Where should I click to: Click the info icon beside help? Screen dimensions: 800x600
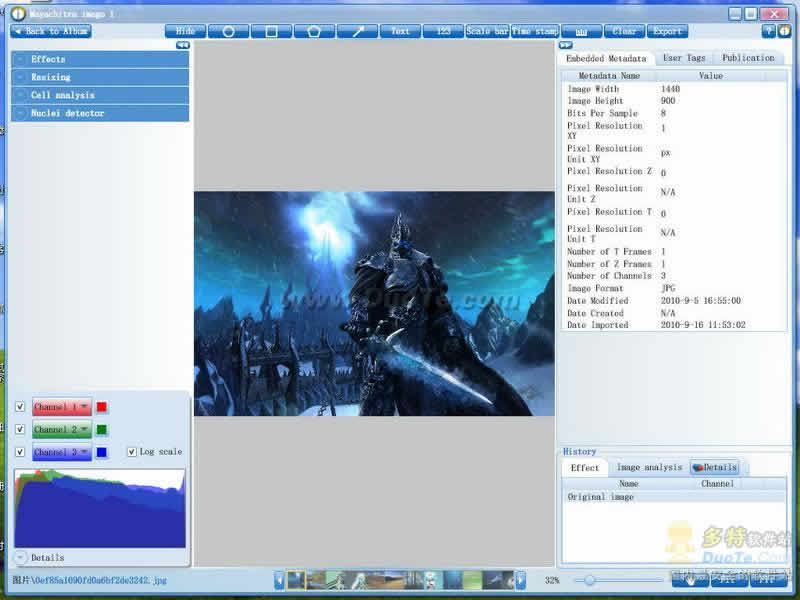(784, 31)
